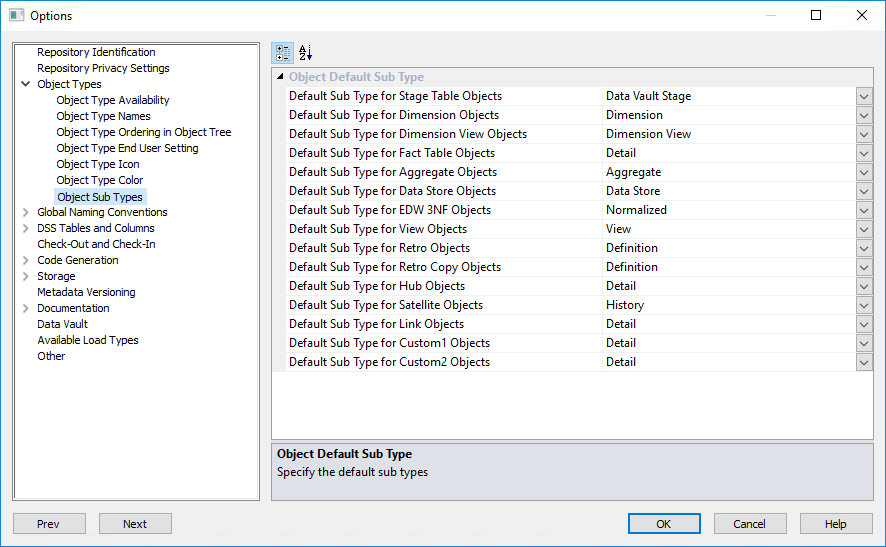Collapse the Object Default Sub Type group
This screenshot has height=547, width=886.
point(279,77)
